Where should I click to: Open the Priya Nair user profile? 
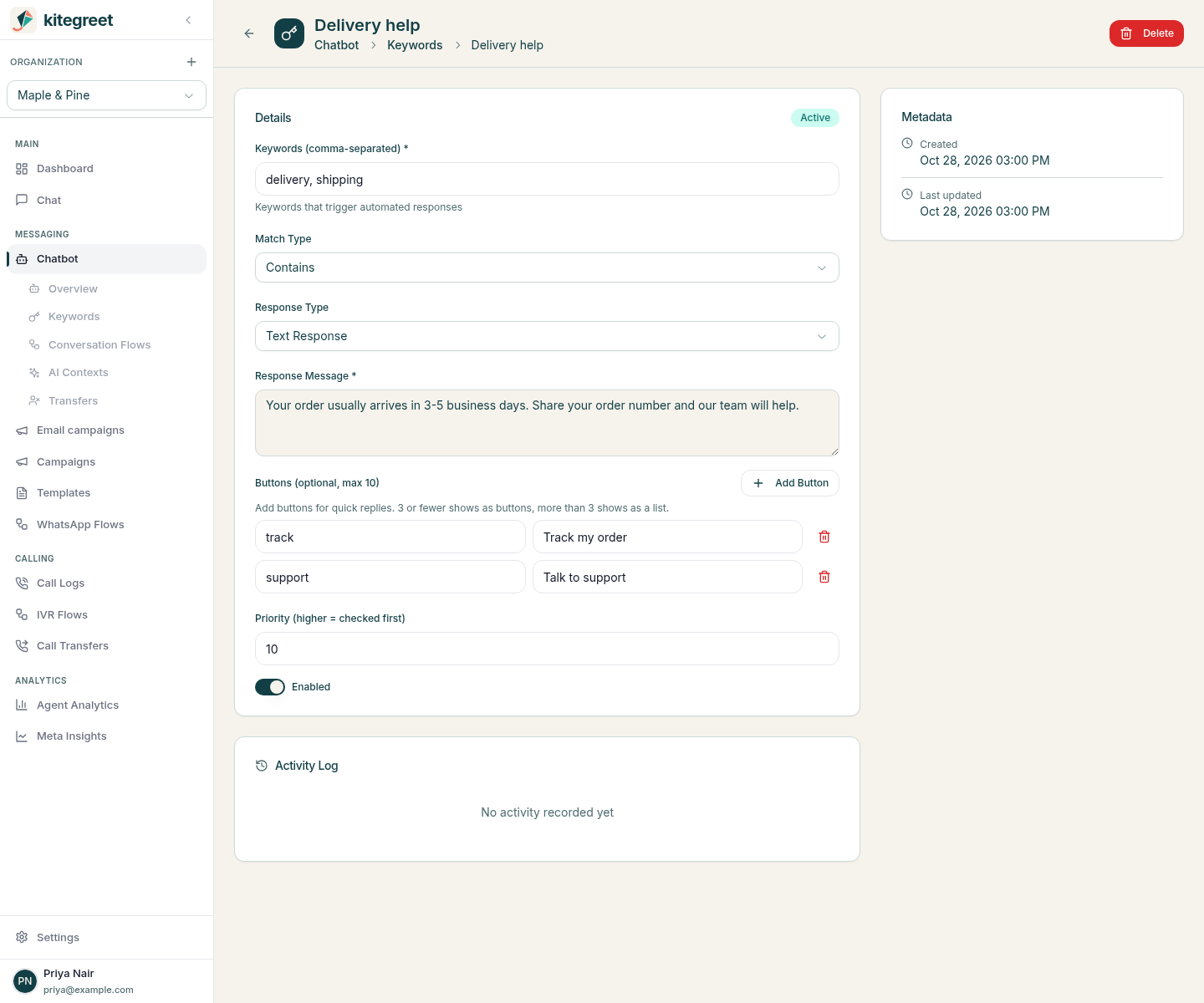pyautogui.click(x=106, y=981)
